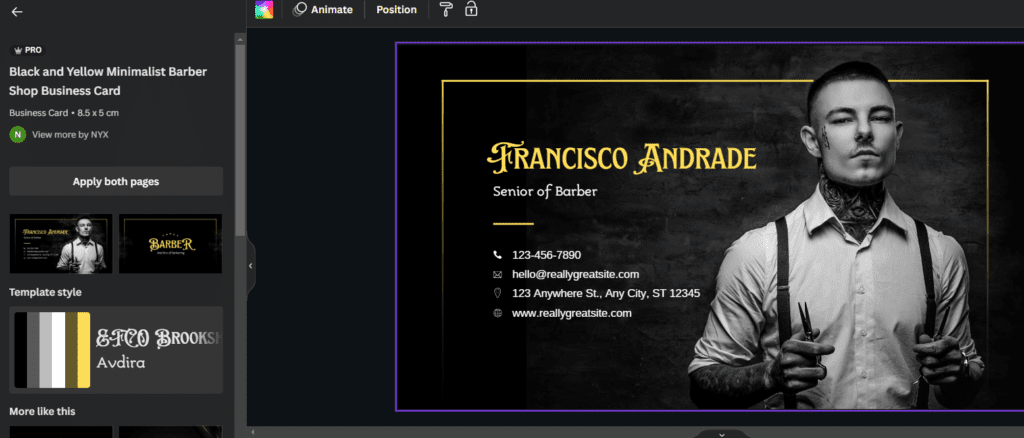Click the location pin icon on card

(x=498, y=293)
